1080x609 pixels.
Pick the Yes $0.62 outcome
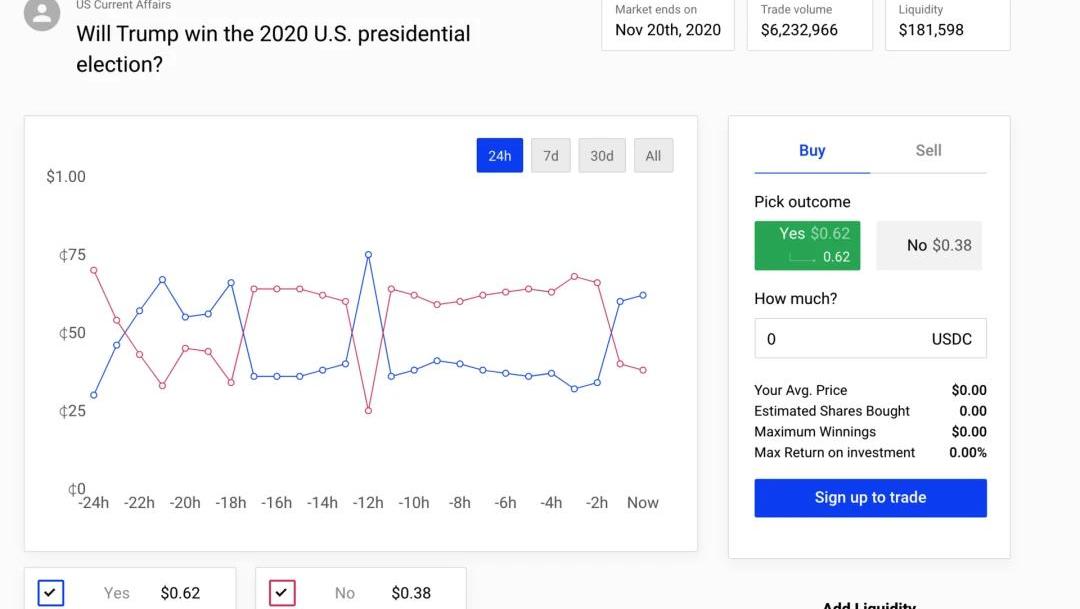point(807,245)
